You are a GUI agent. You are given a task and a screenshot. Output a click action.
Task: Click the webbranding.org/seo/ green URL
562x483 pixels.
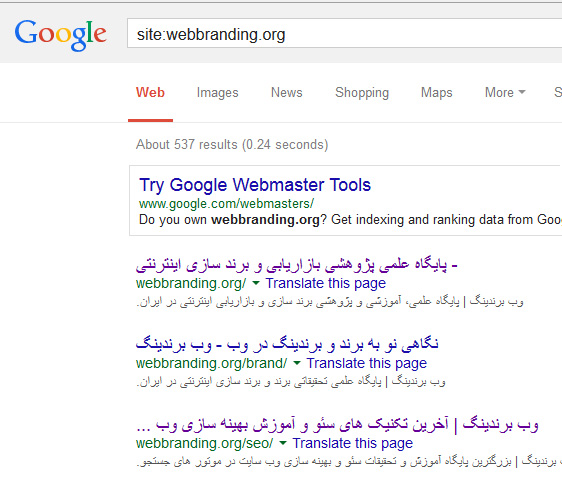point(204,443)
